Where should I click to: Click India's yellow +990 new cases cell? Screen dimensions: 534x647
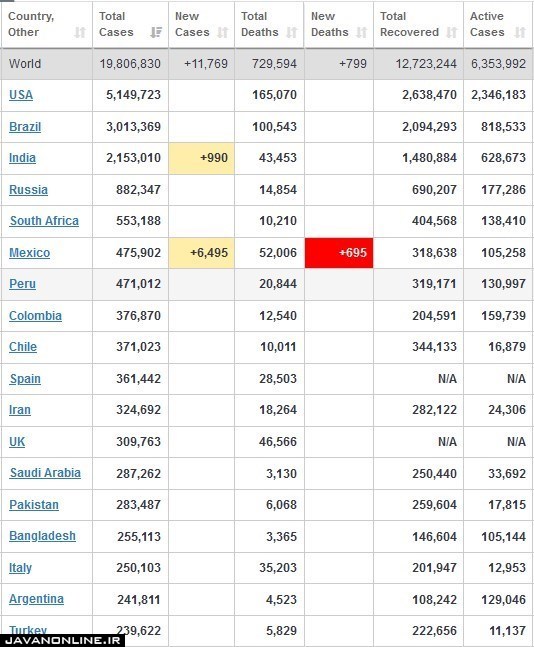coord(201,158)
